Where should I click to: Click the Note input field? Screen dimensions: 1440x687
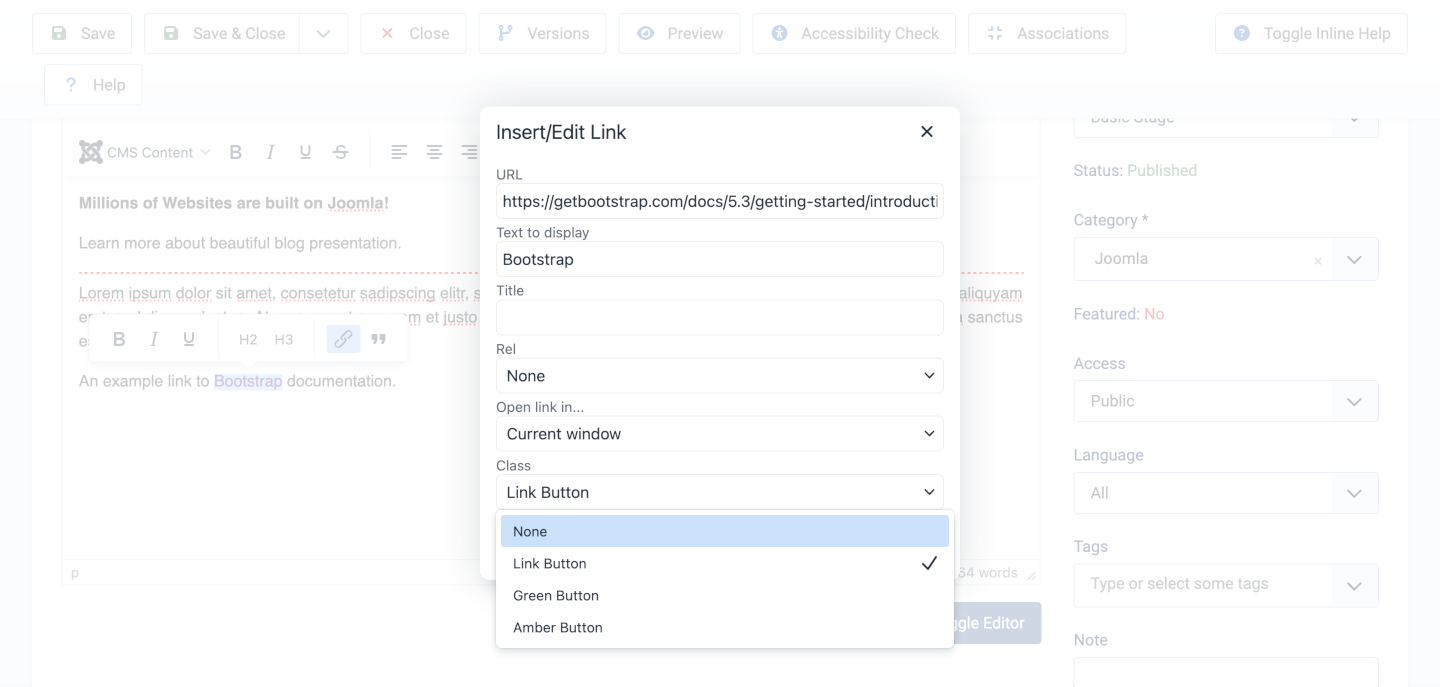(1226, 672)
